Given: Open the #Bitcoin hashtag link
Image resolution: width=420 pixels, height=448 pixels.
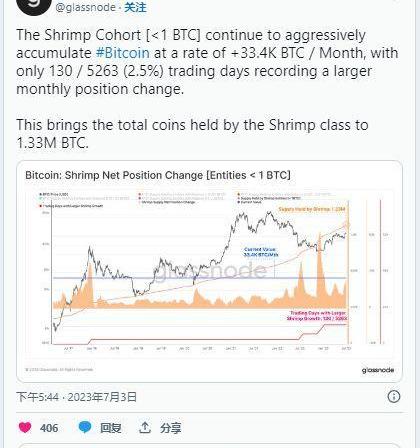Looking at the screenshot, I should coord(123,53).
